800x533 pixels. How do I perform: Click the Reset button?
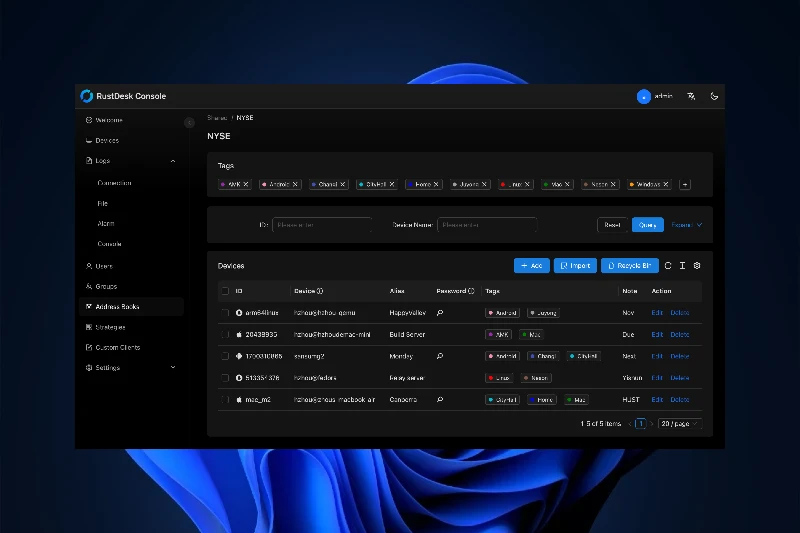pyautogui.click(x=612, y=225)
